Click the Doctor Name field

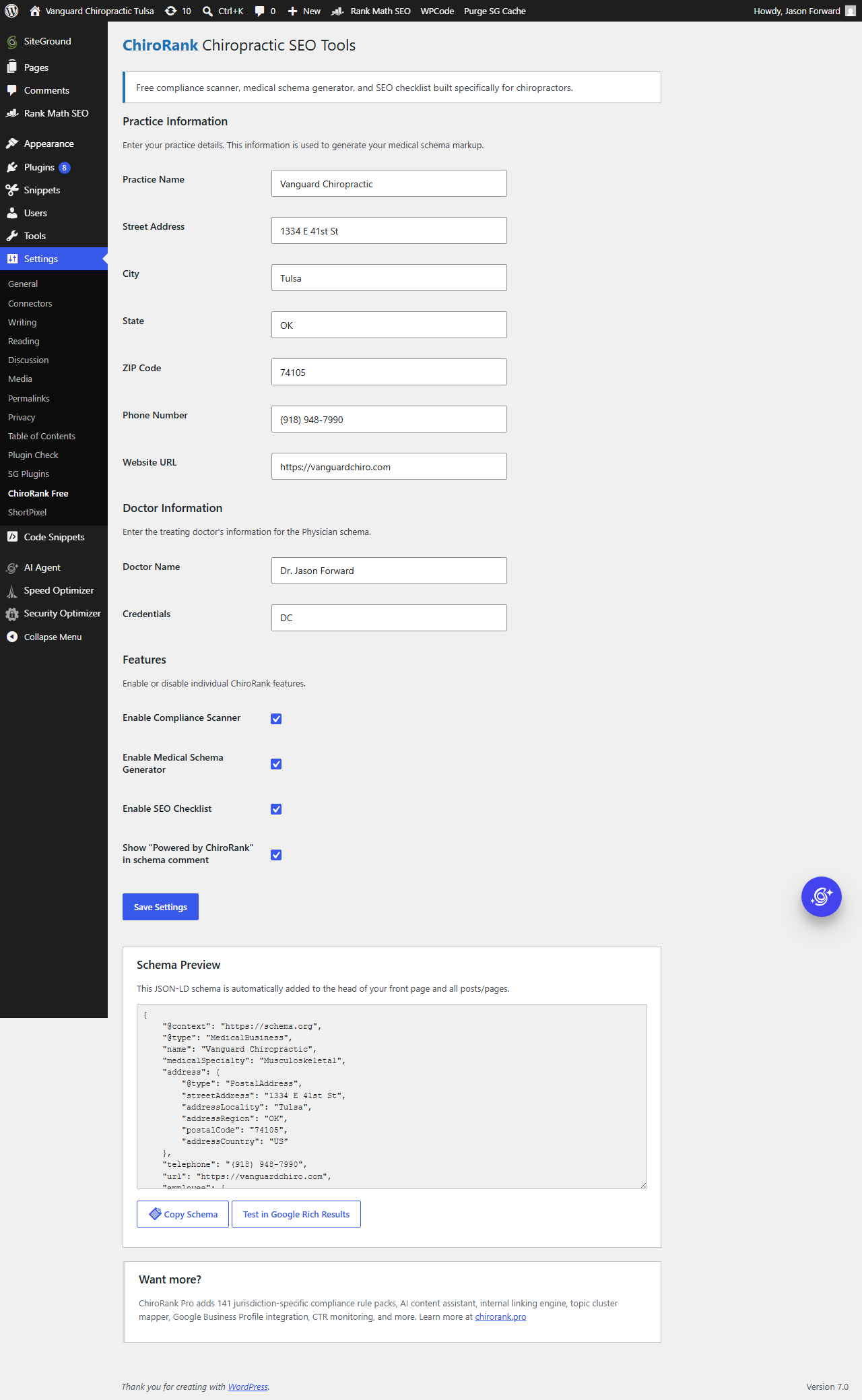click(x=389, y=571)
